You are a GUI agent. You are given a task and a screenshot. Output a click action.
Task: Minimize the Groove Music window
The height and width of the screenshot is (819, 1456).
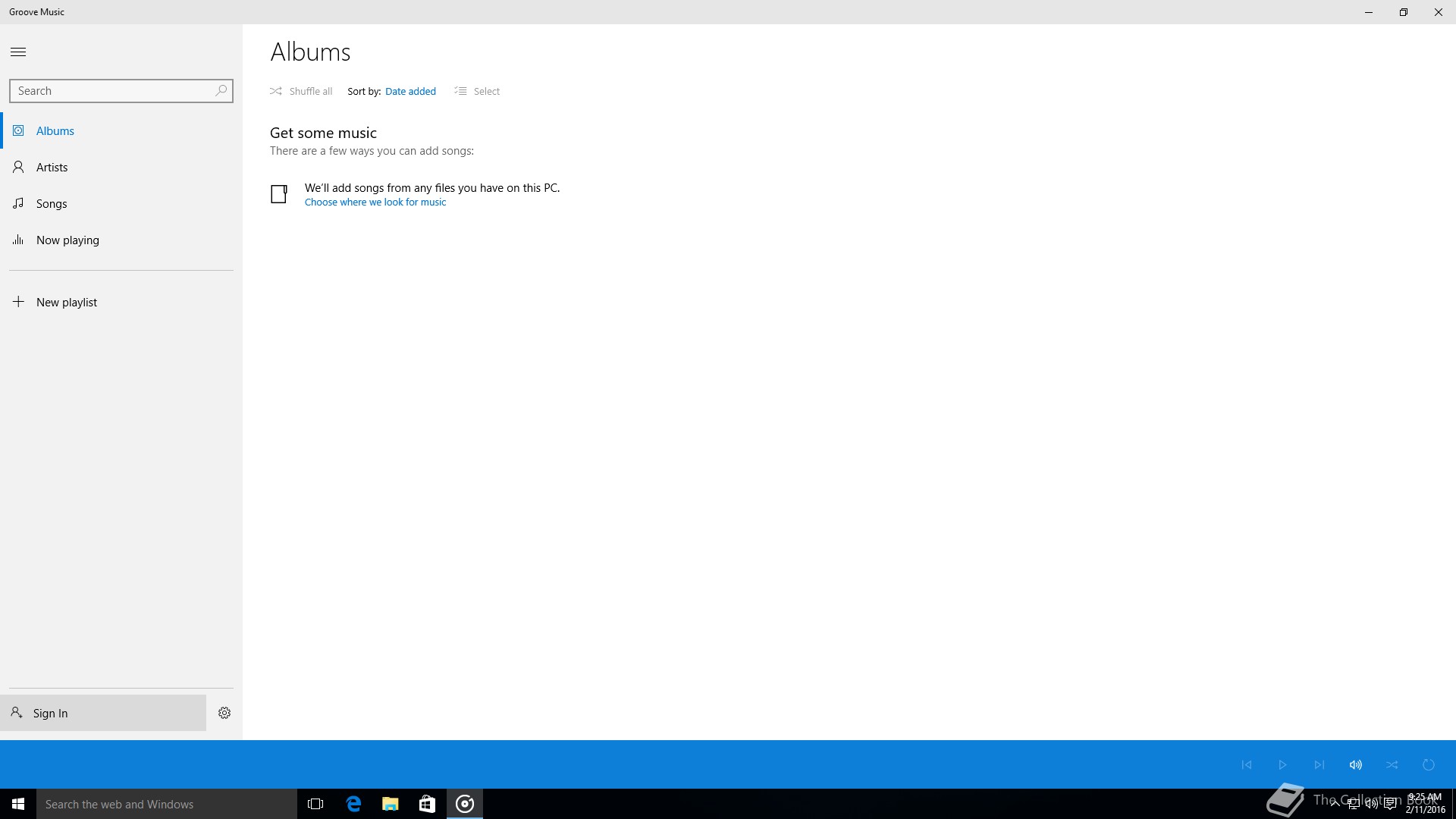(1369, 12)
